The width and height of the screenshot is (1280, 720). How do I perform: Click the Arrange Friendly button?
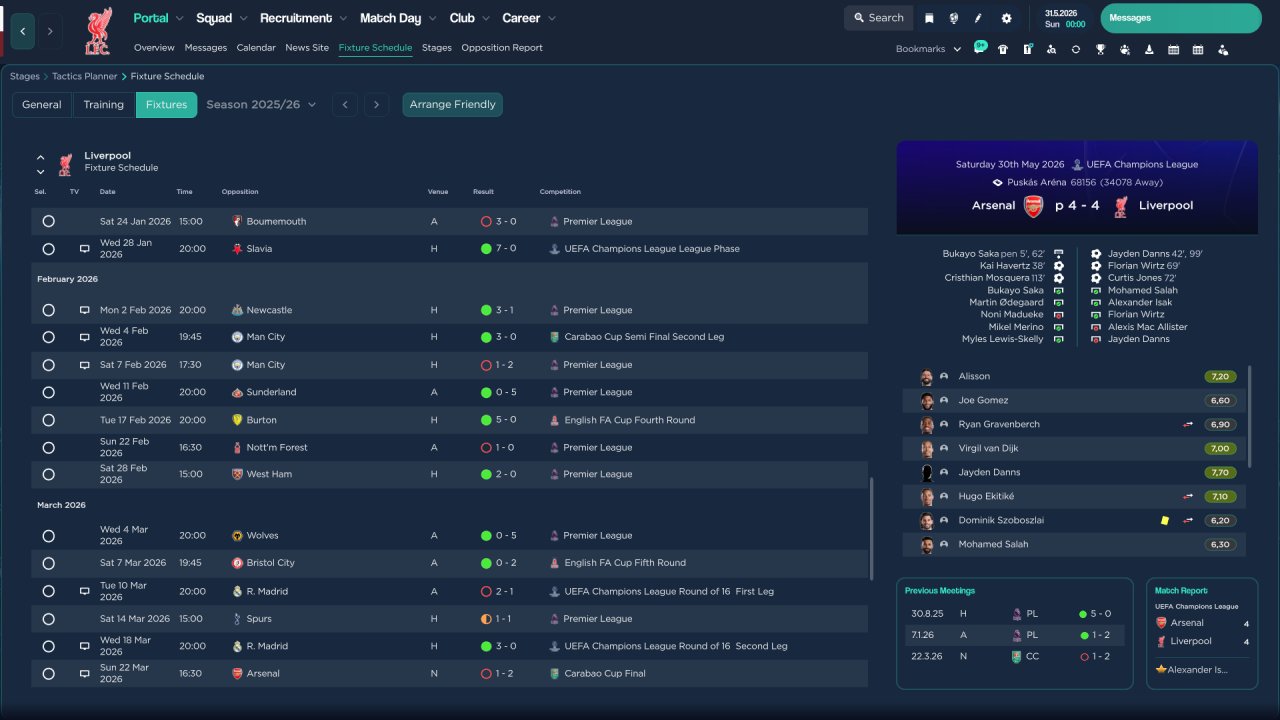click(x=452, y=104)
